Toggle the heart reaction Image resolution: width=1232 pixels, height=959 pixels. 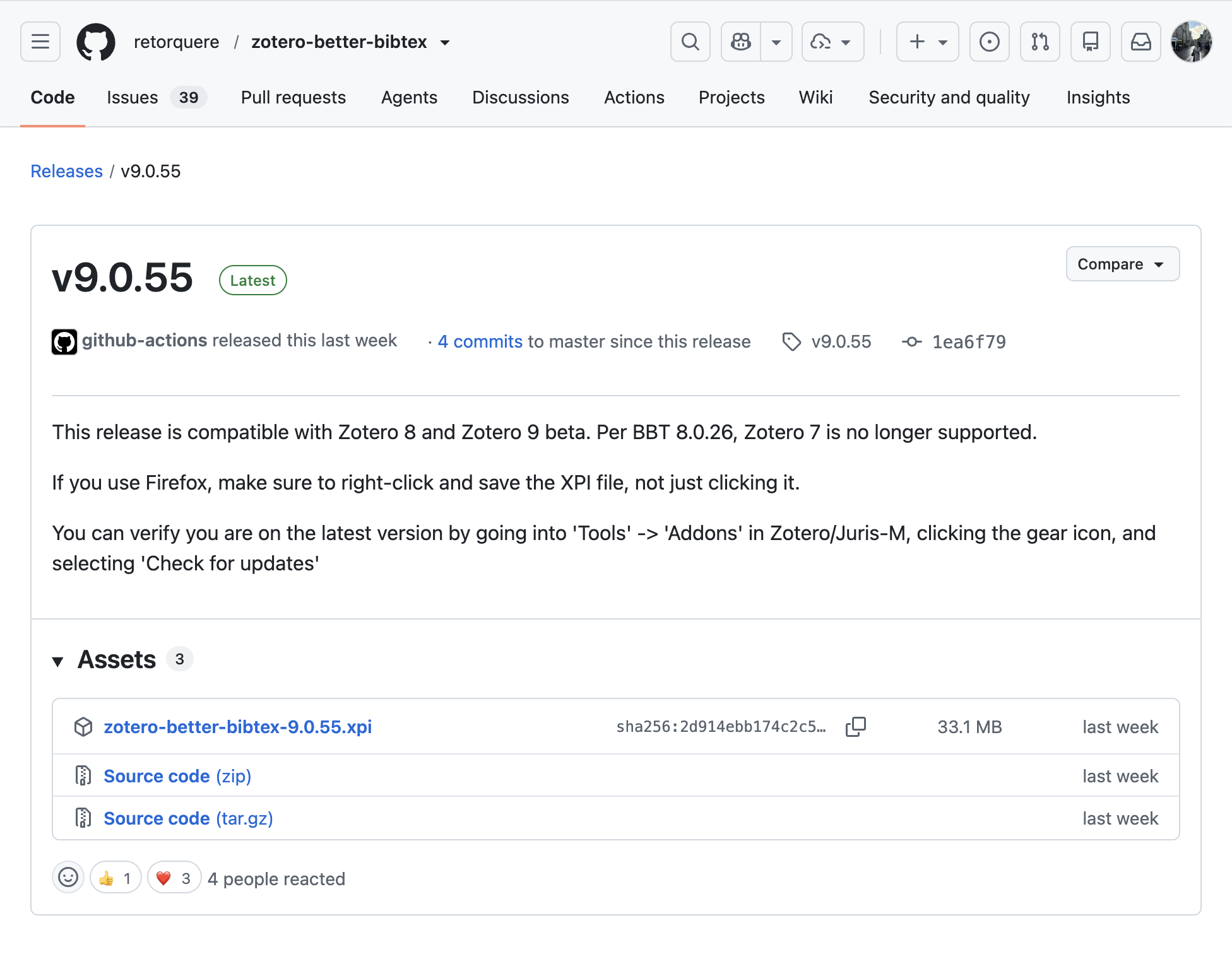point(174,878)
